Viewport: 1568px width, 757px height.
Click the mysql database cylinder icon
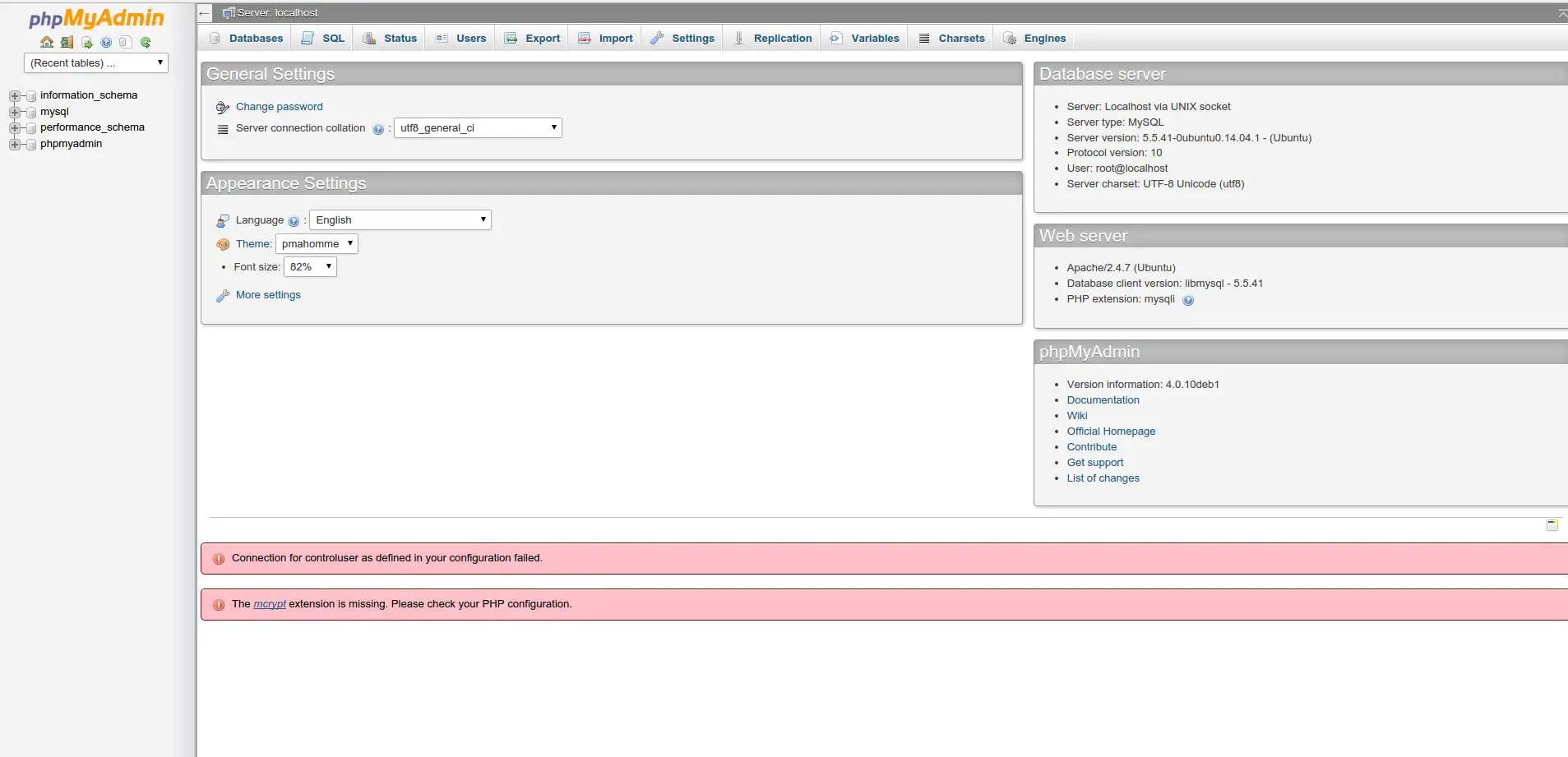pos(31,112)
